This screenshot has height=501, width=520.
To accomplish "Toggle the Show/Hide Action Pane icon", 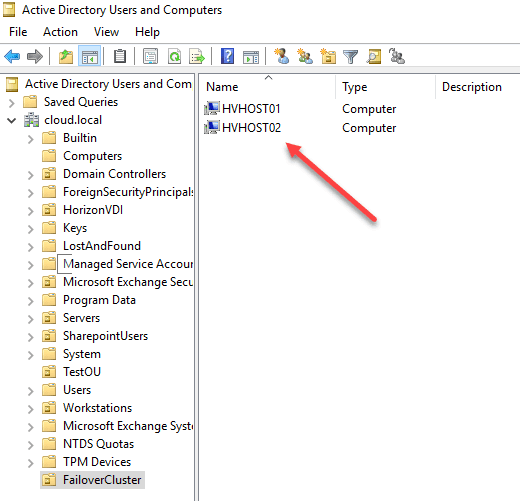I will point(251,57).
